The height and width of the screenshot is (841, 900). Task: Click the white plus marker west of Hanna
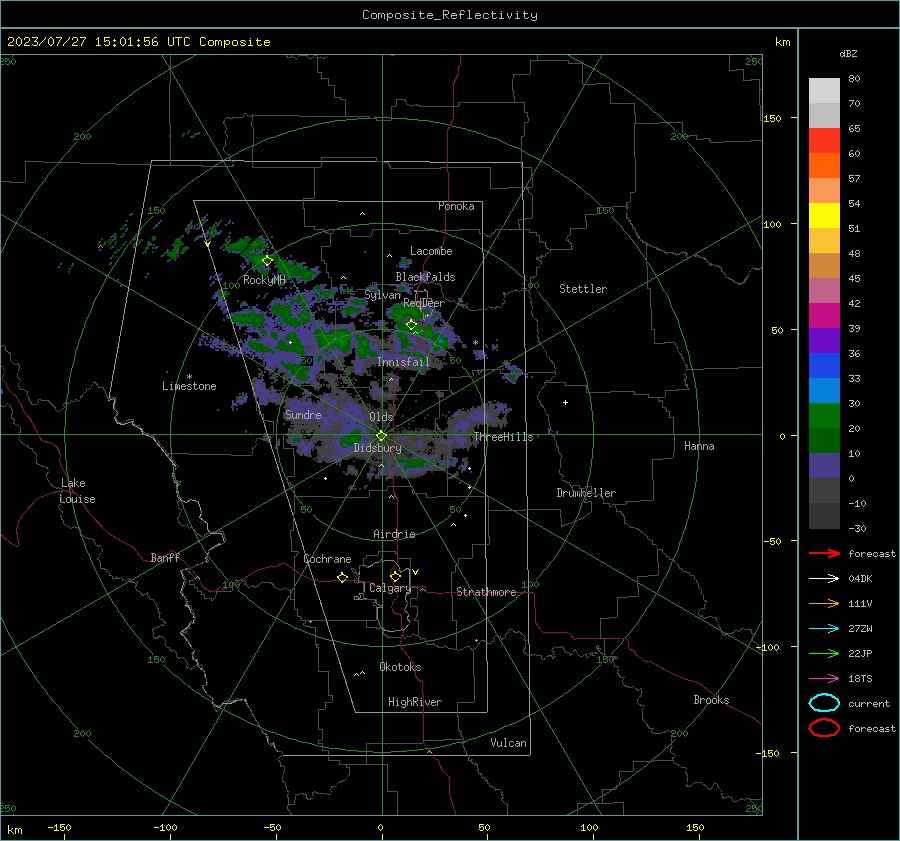pos(565,402)
